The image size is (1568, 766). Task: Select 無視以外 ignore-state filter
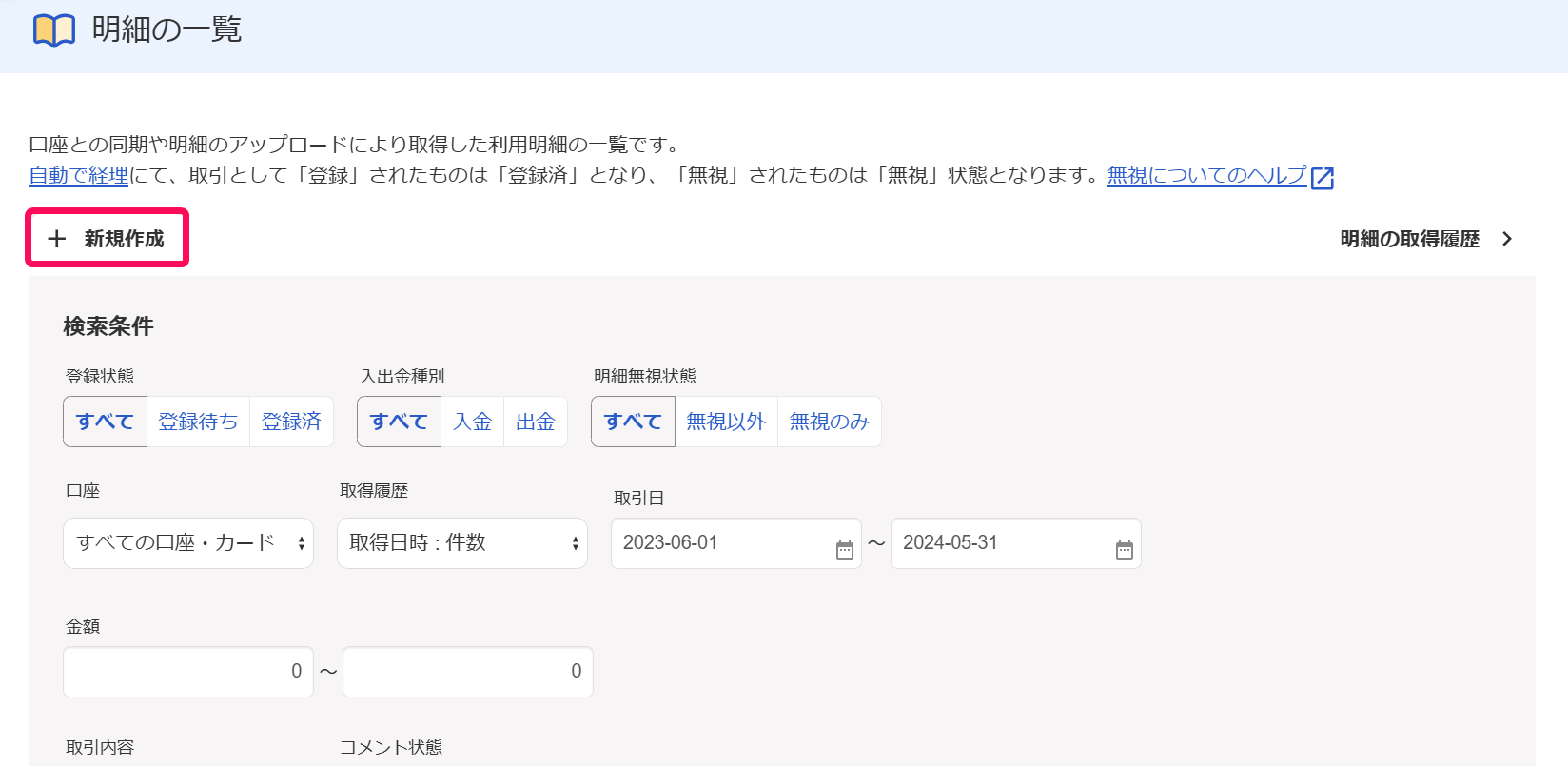click(726, 422)
